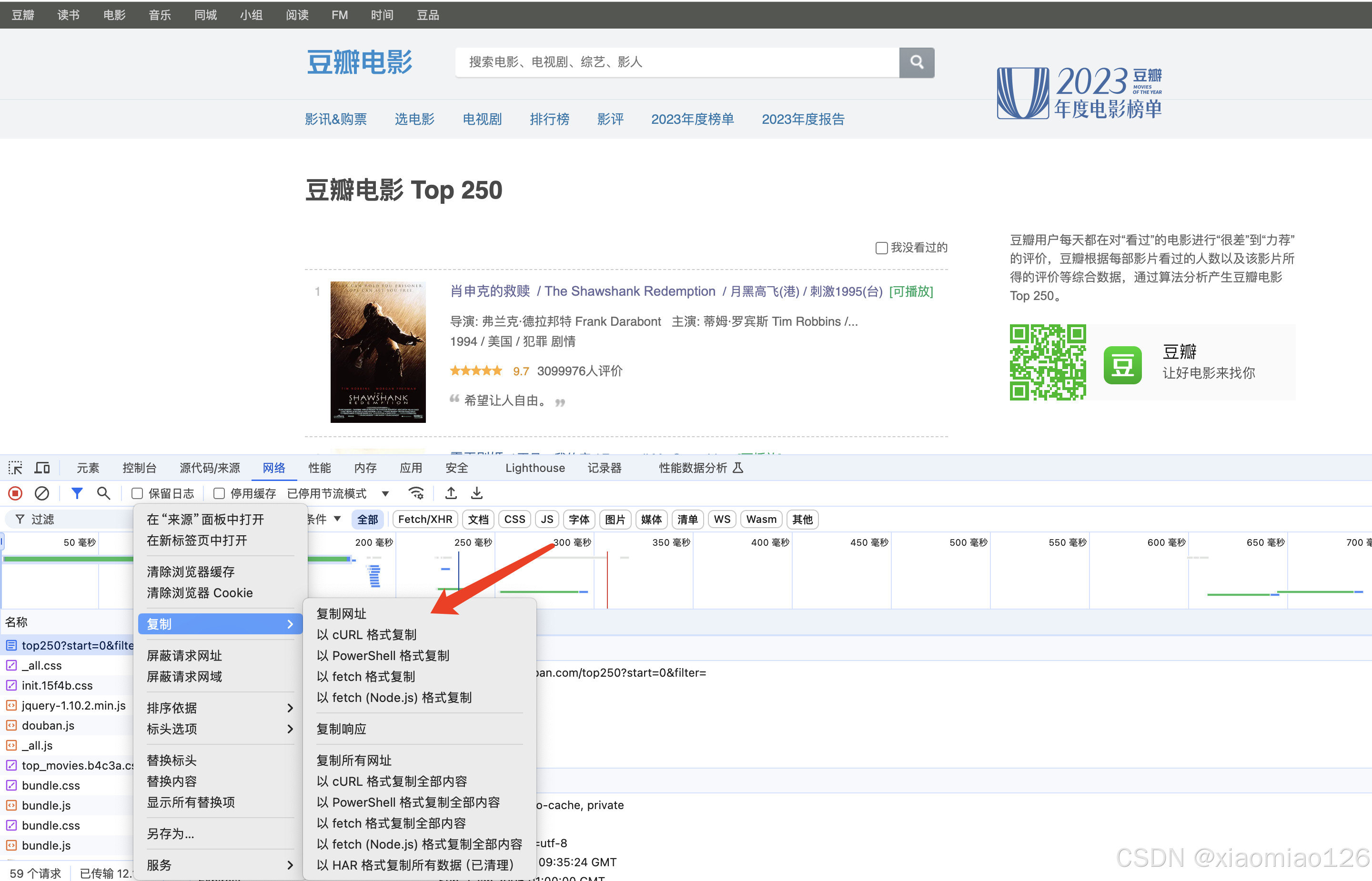Open the 已停用节流模式 throttling dropdown
1372x881 pixels.
338,493
